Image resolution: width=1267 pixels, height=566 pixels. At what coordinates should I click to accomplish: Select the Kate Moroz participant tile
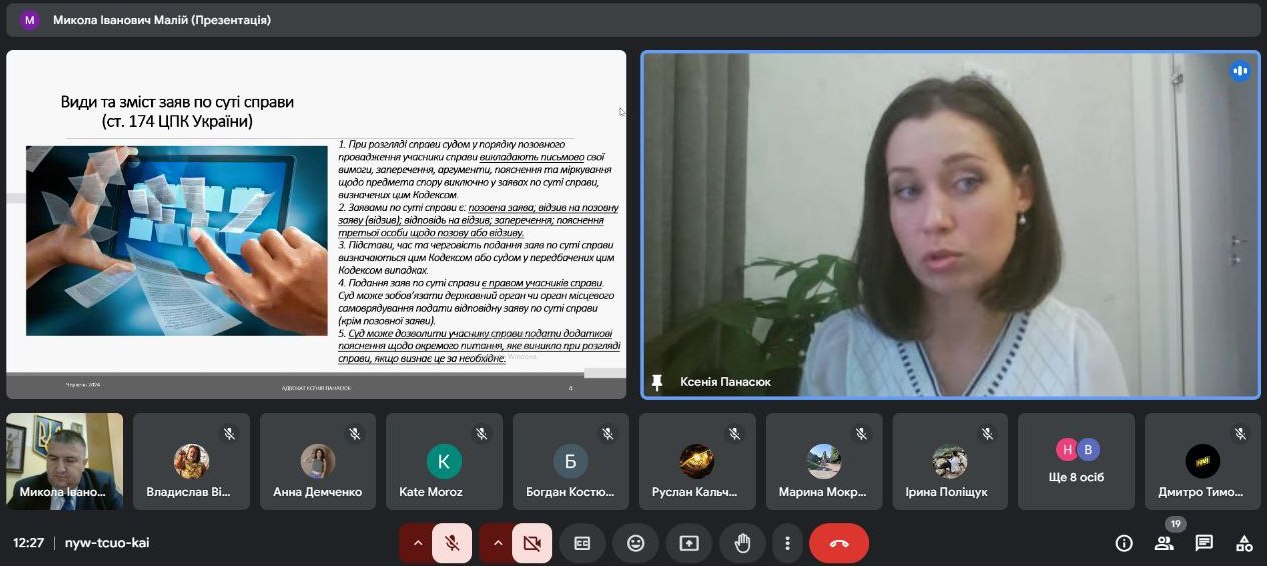click(x=444, y=461)
